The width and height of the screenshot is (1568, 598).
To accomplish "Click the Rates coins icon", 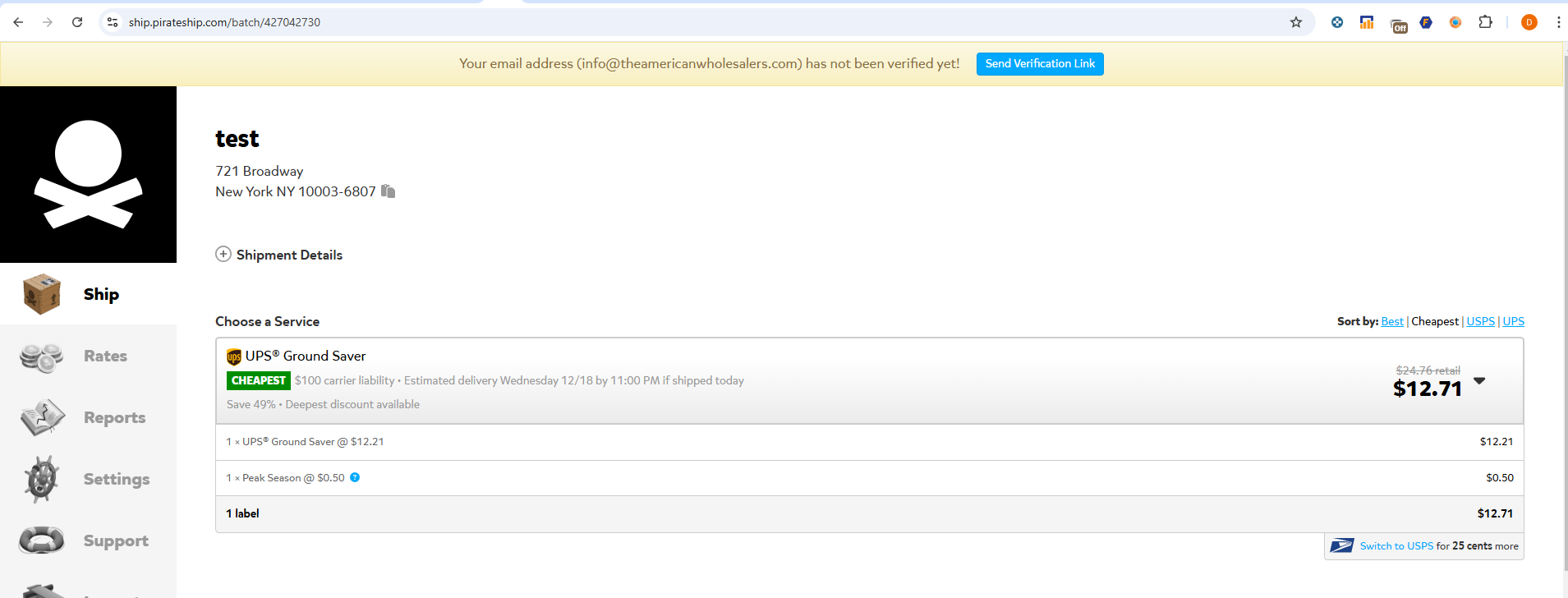I will point(42,357).
